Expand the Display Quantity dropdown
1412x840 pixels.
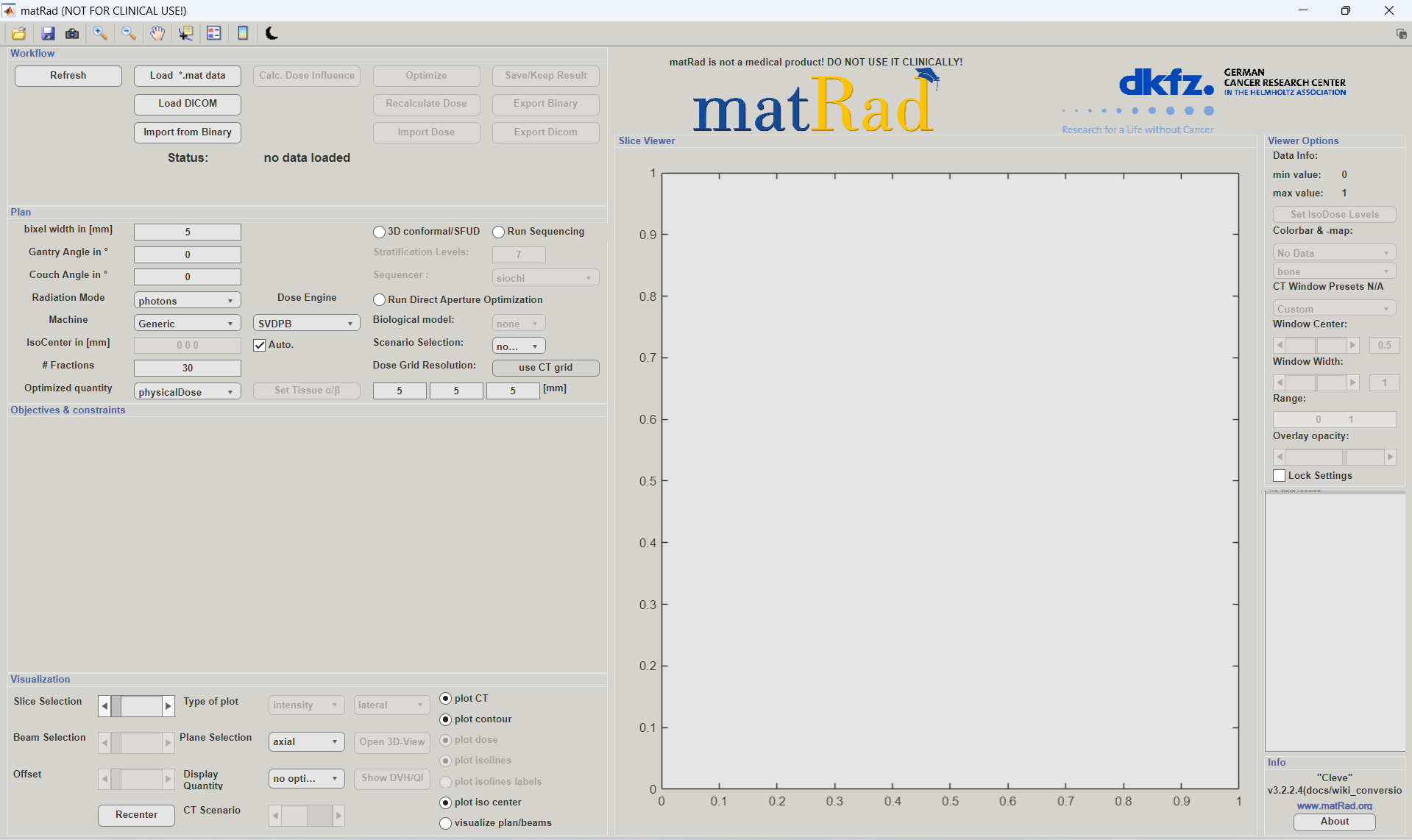click(x=306, y=779)
